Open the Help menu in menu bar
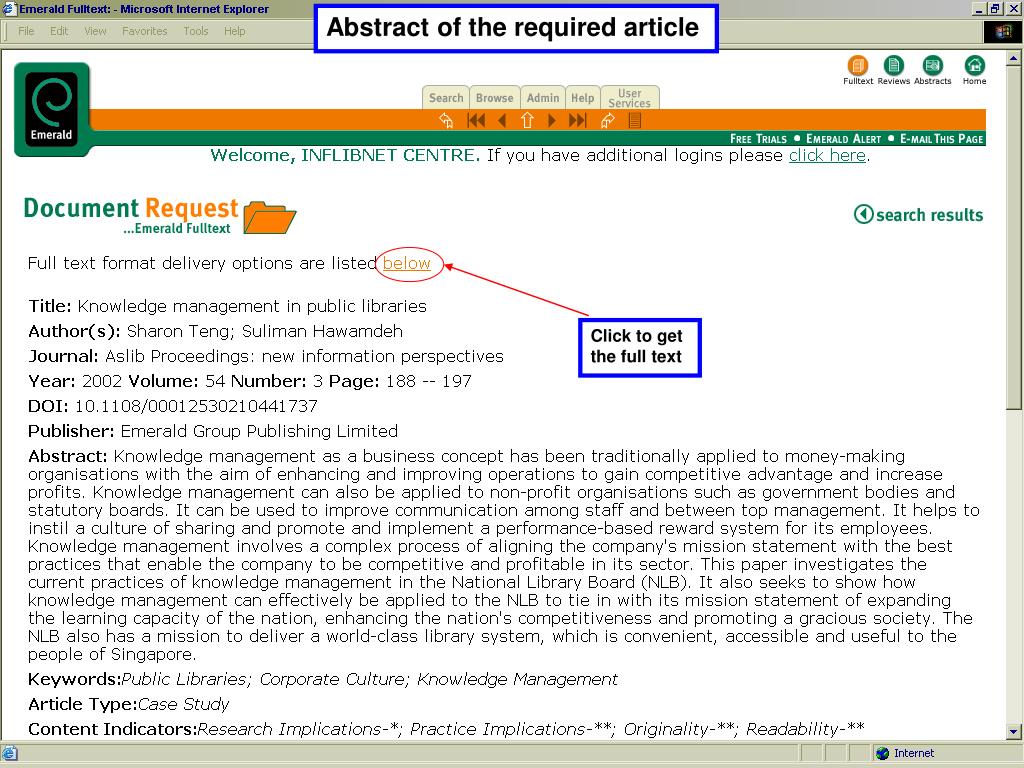 (234, 31)
